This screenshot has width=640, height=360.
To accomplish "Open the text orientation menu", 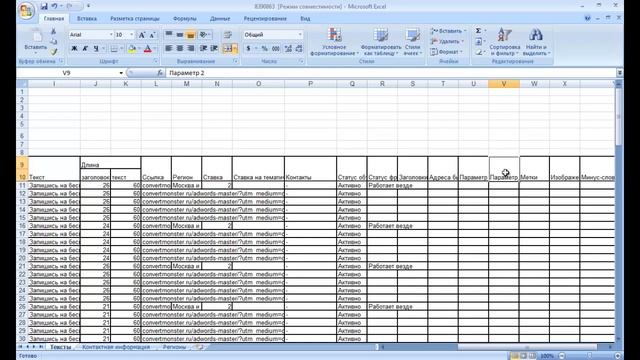I will click(205, 35).
